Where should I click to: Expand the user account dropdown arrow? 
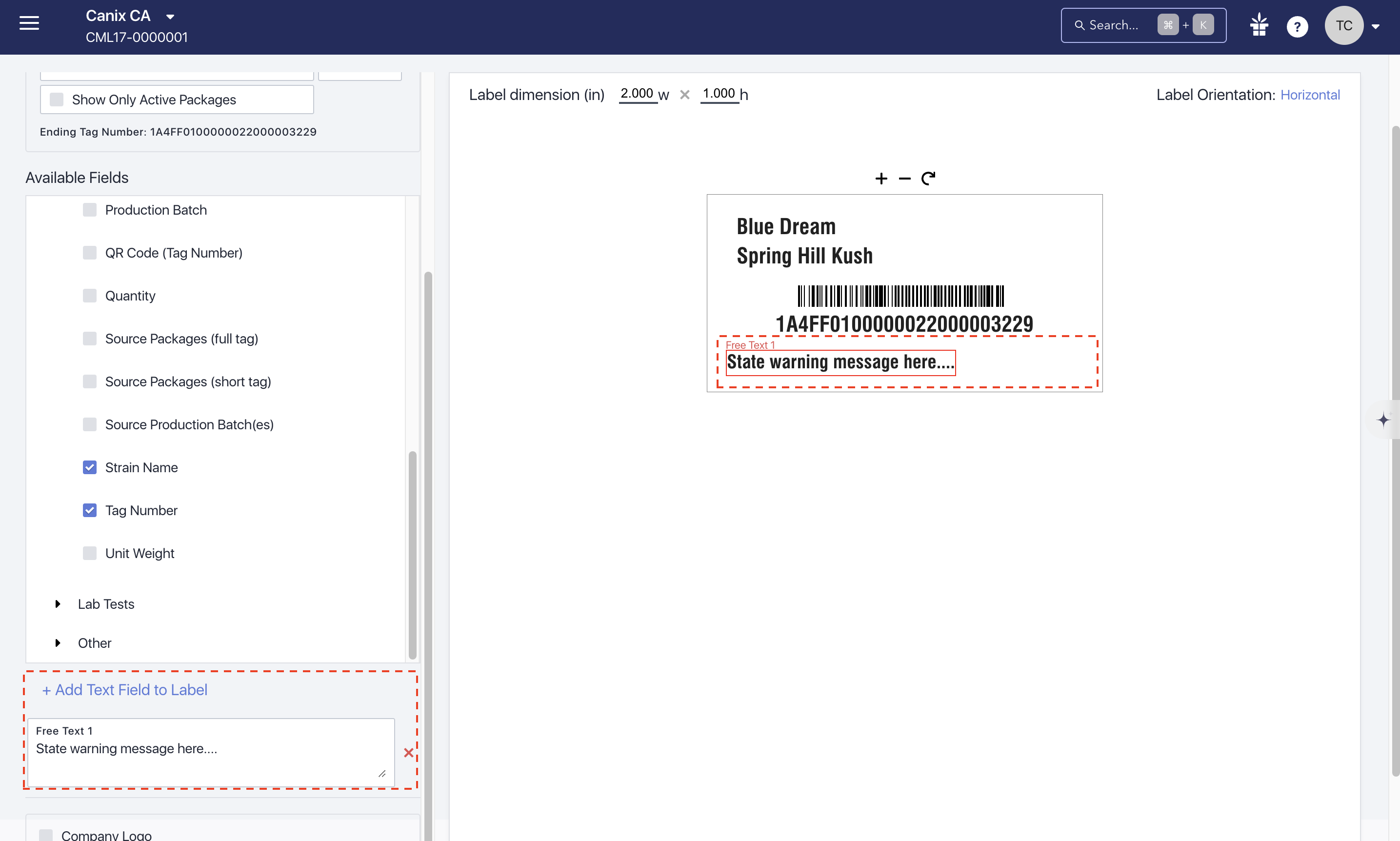coord(1375,27)
